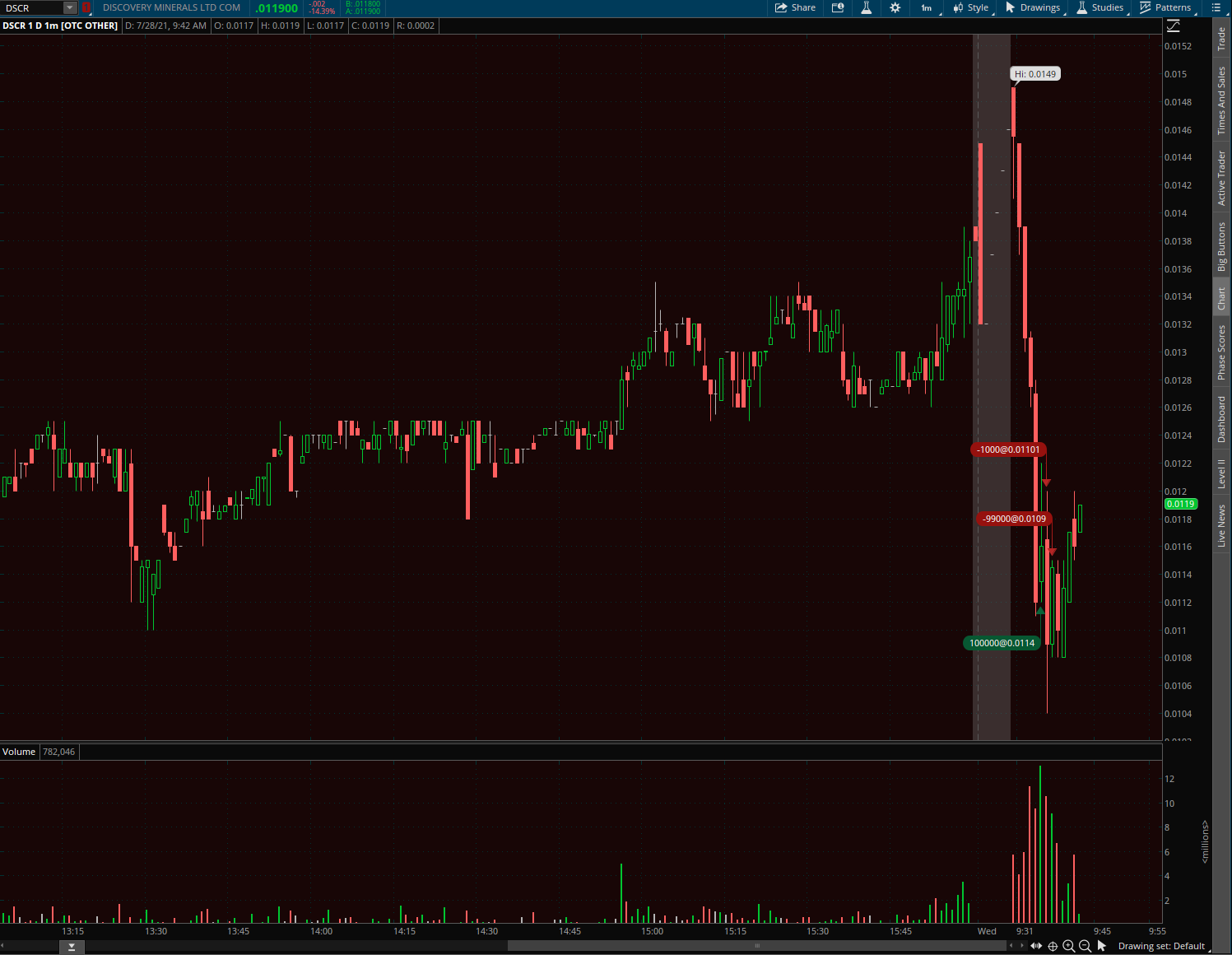Click the L: 0.0117 low value

pos(326,26)
